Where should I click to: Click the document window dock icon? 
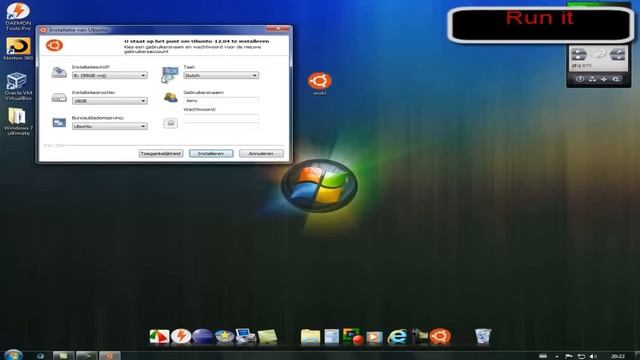pyautogui.click(x=331, y=337)
